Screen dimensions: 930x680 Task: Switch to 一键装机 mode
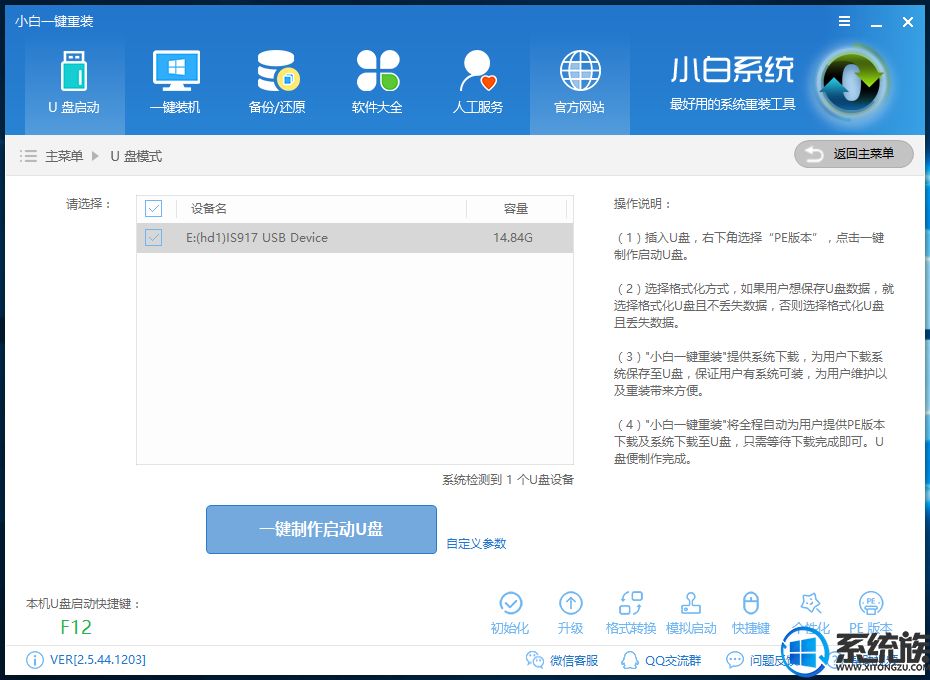pyautogui.click(x=176, y=83)
